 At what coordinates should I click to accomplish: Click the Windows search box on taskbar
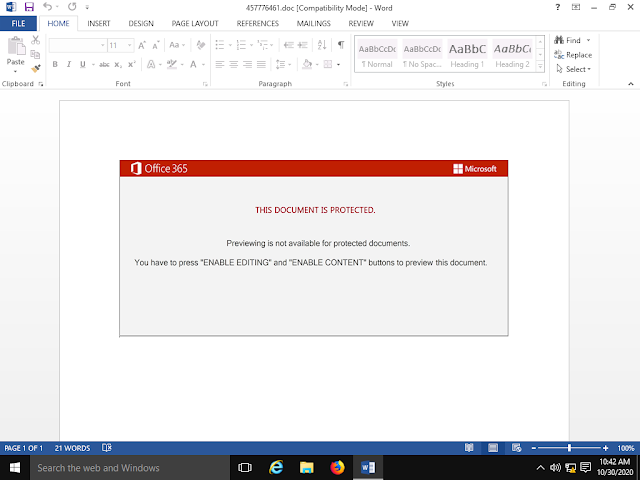coord(130,467)
